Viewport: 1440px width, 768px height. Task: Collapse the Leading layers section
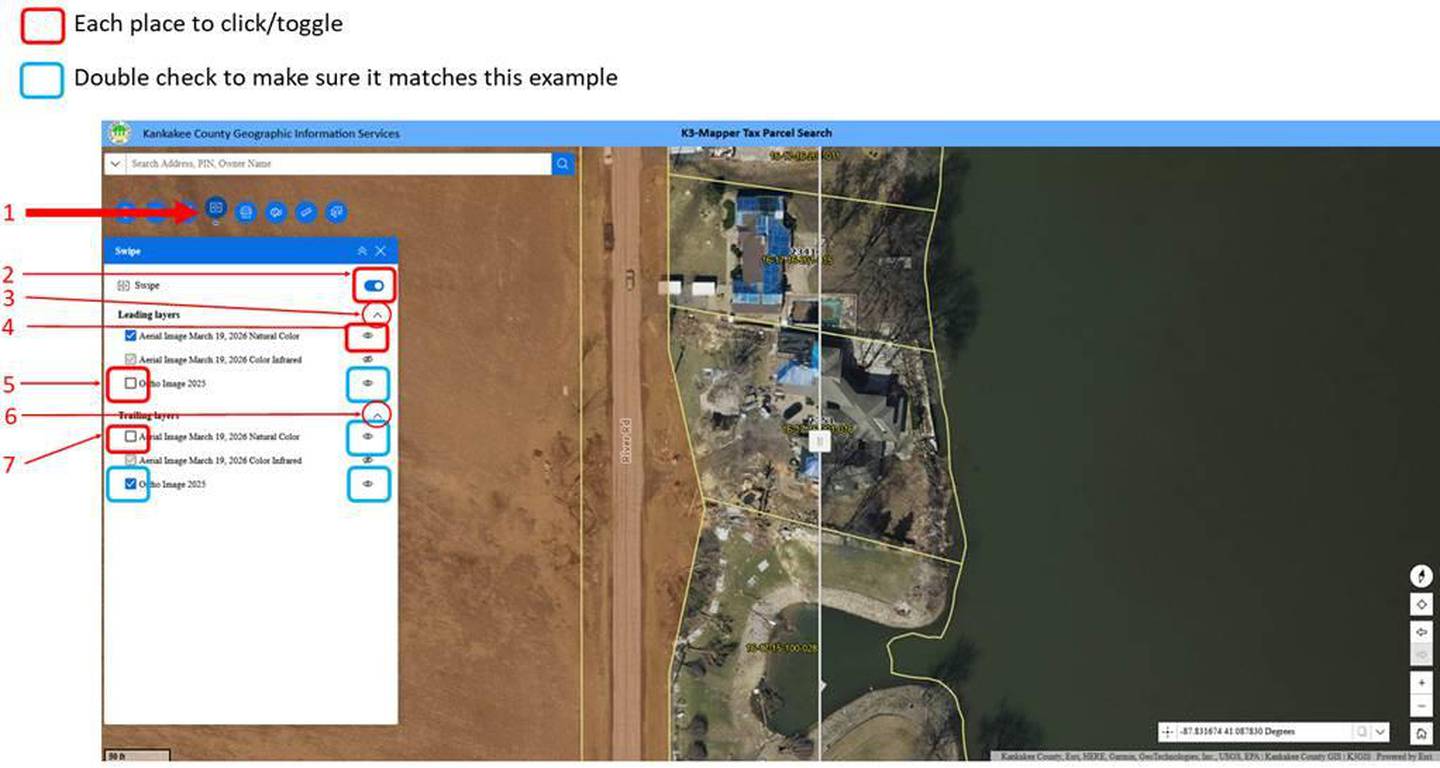point(376,315)
